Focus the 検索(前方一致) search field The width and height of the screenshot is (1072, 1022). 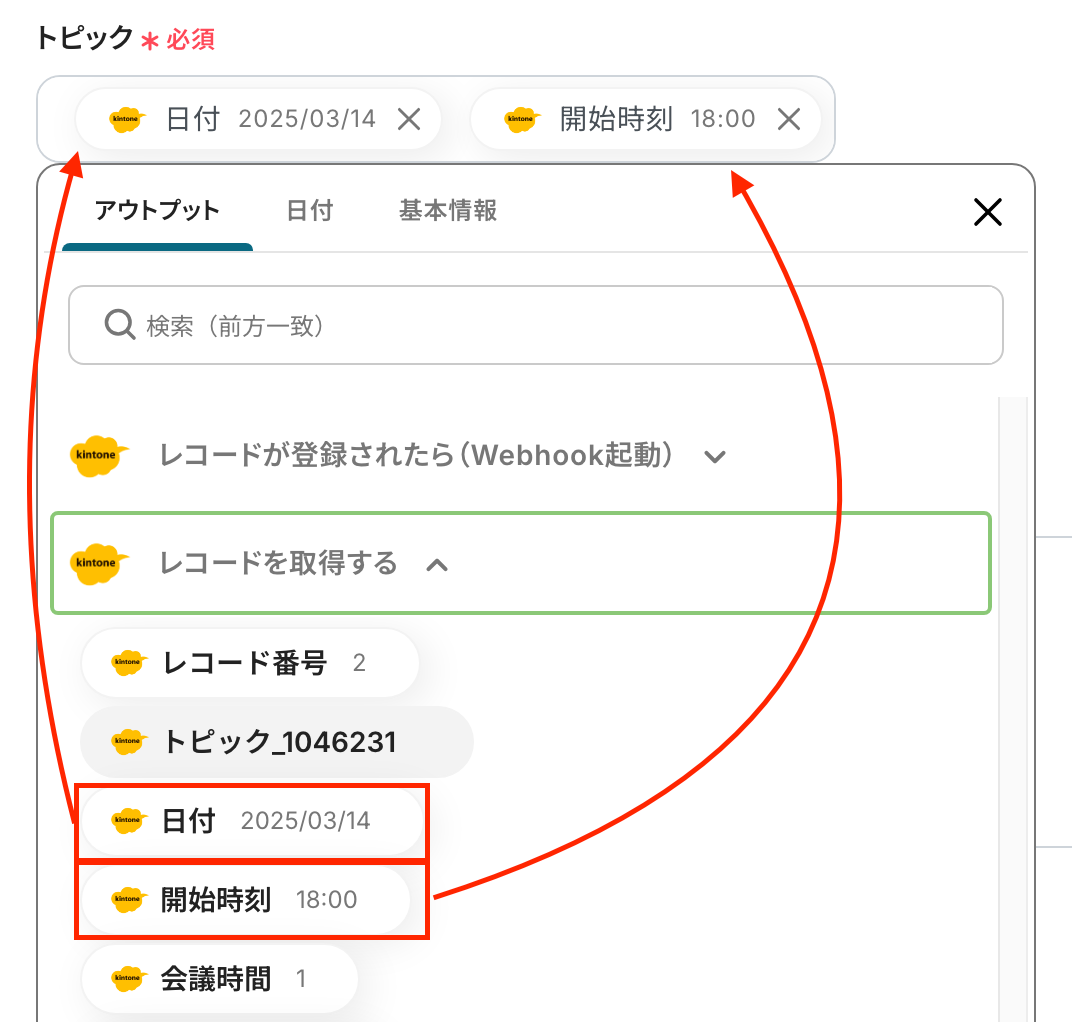[536, 325]
